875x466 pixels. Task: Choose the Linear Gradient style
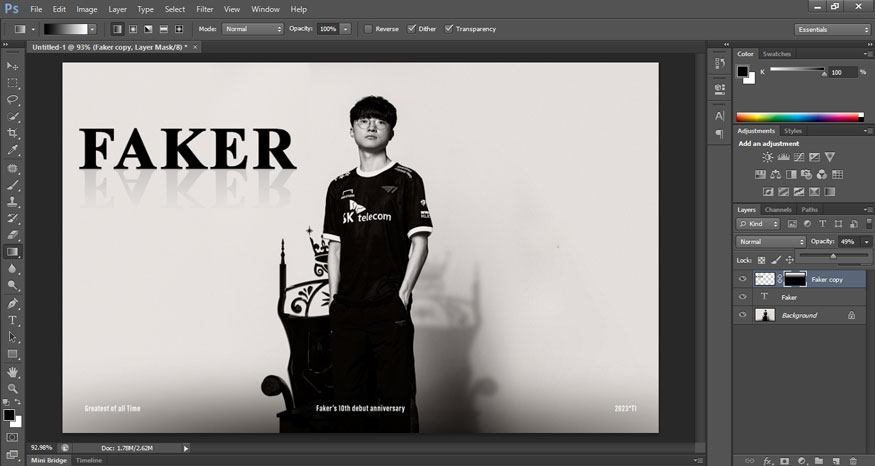(117, 29)
